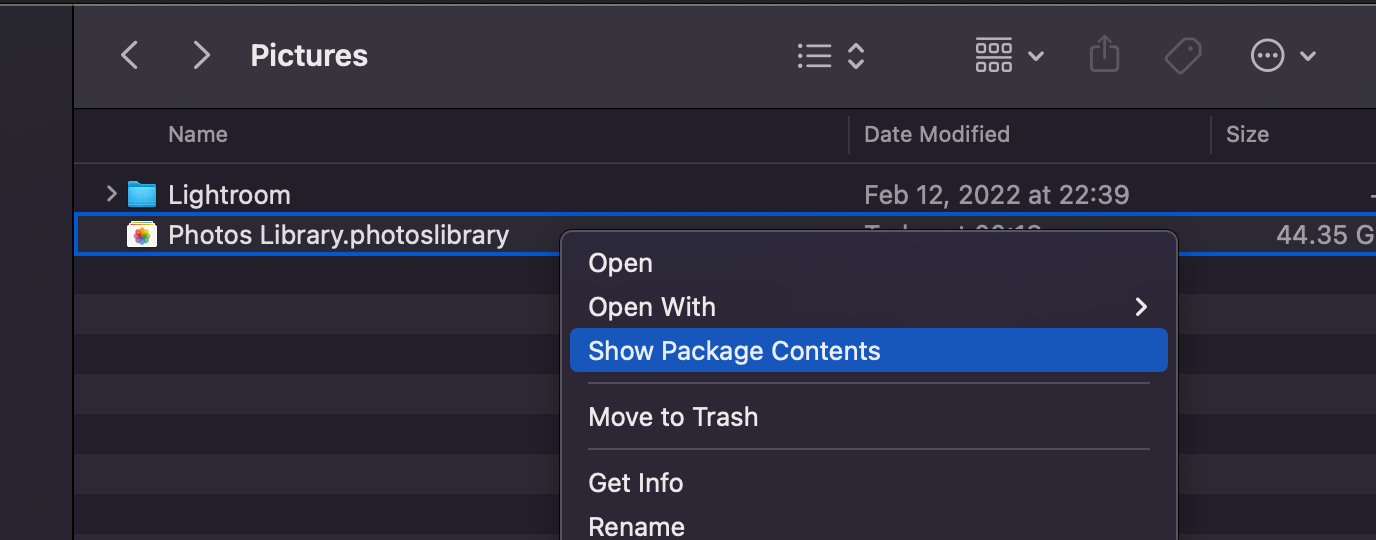
Task: Sort by the Size column header
Action: pos(1247,134)
